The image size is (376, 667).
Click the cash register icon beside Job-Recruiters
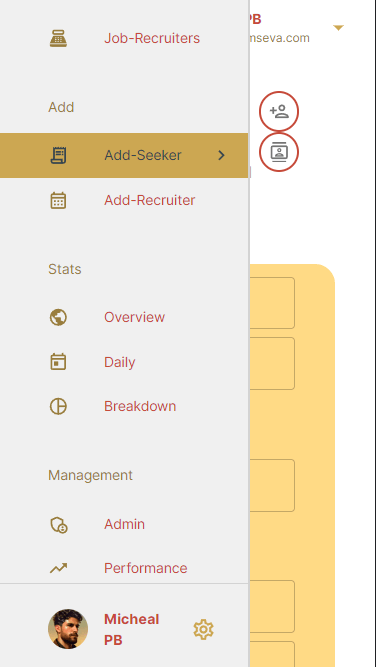pos(58,38)
